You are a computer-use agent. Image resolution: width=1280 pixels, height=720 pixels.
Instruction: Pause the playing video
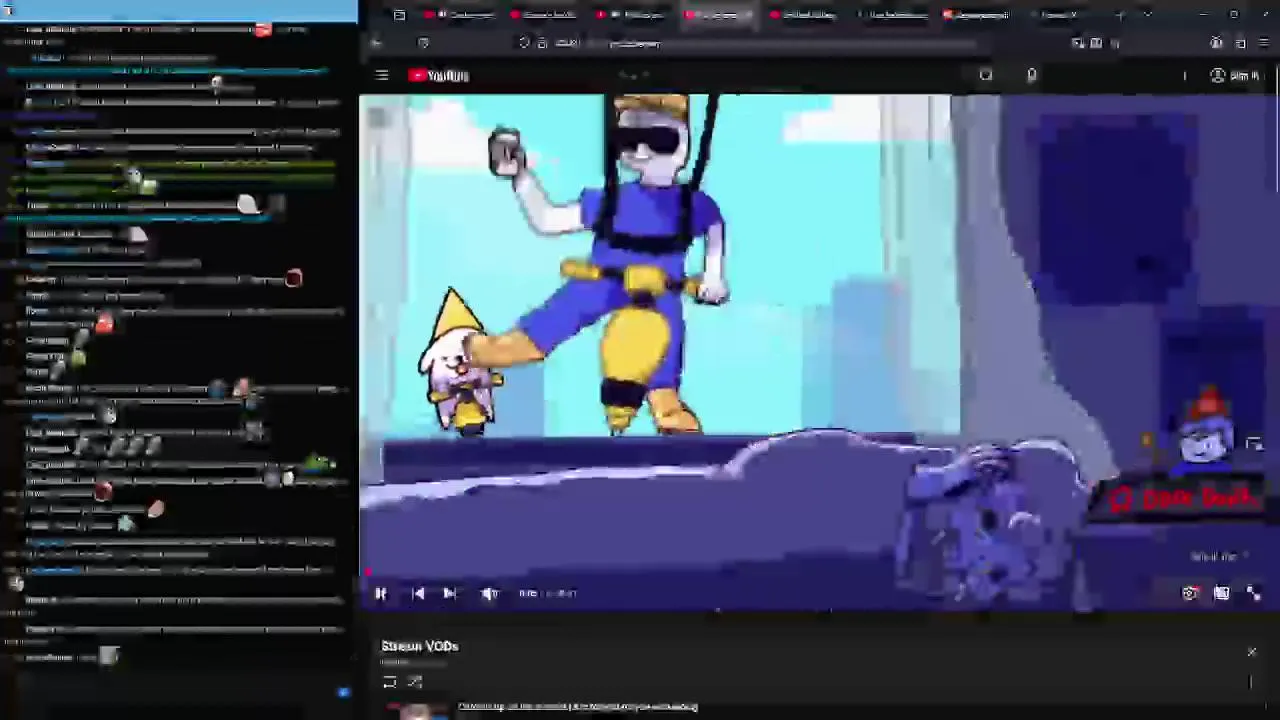(x=381, y=593)
